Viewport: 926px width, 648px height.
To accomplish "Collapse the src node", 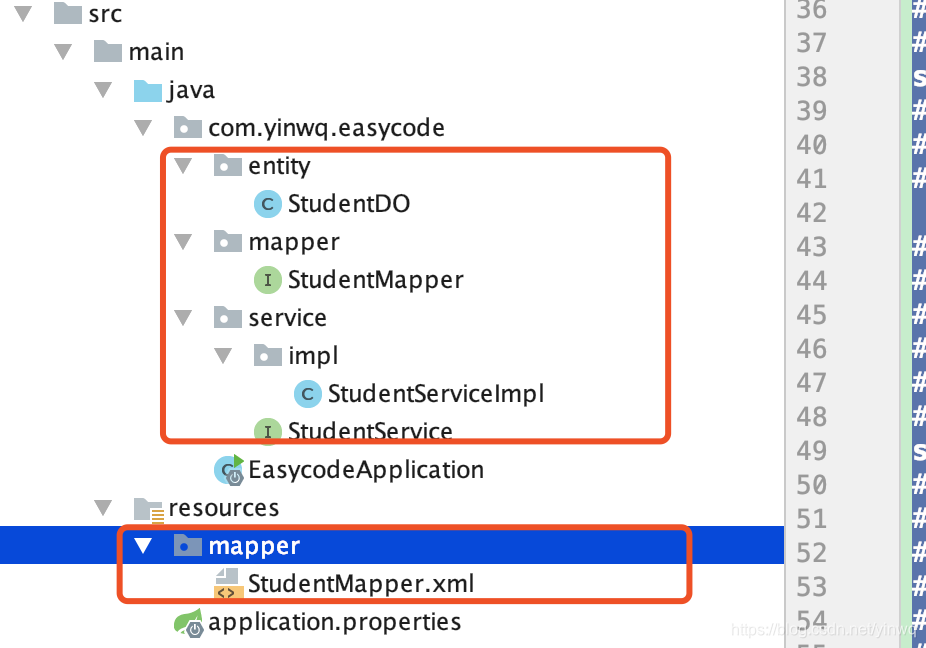I will [23, 13].
